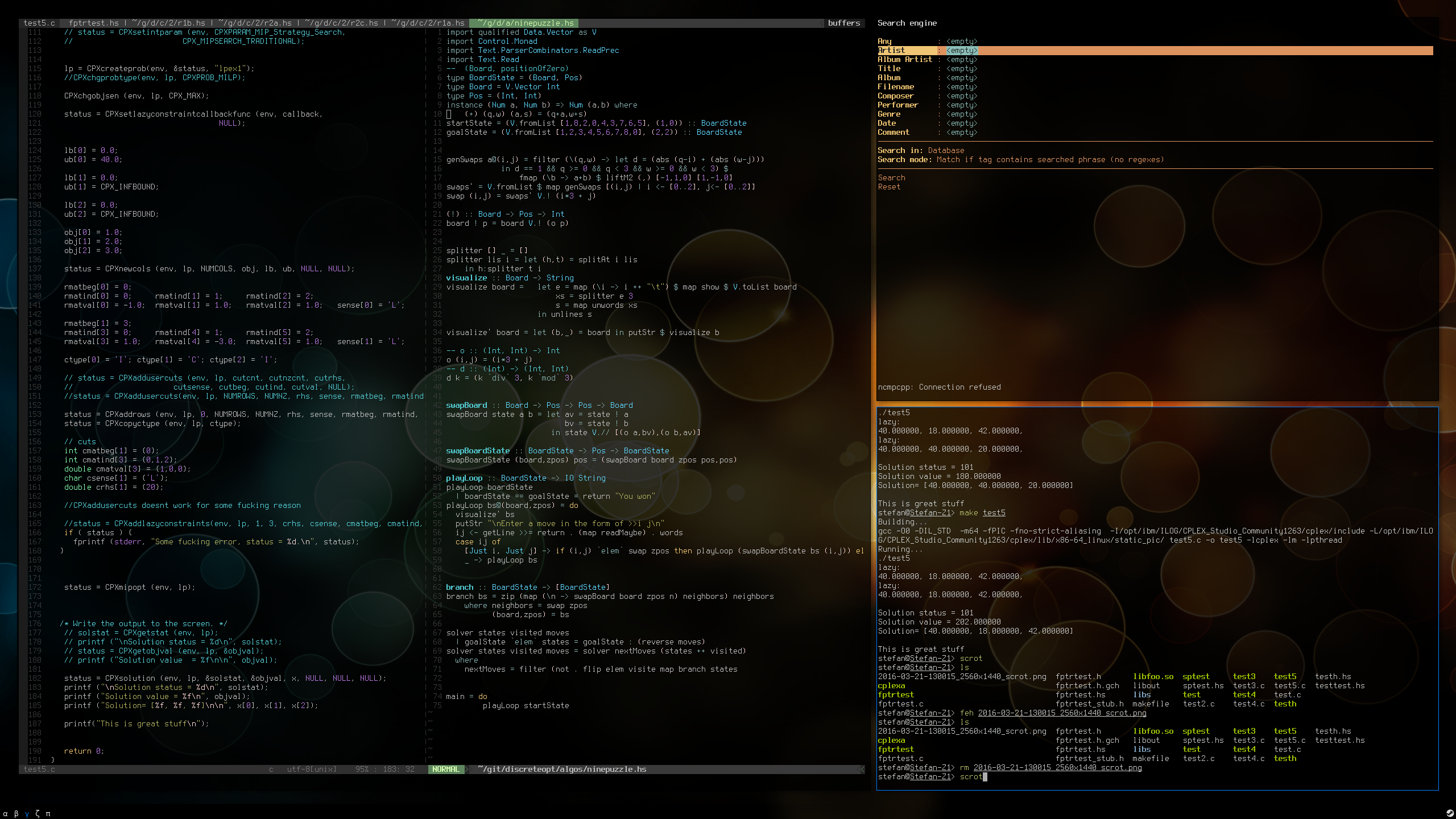Select the ninepuzzle.hs buffer tab
The width and height of the screenshot is (1456, 819).
(x=525, y=23)
